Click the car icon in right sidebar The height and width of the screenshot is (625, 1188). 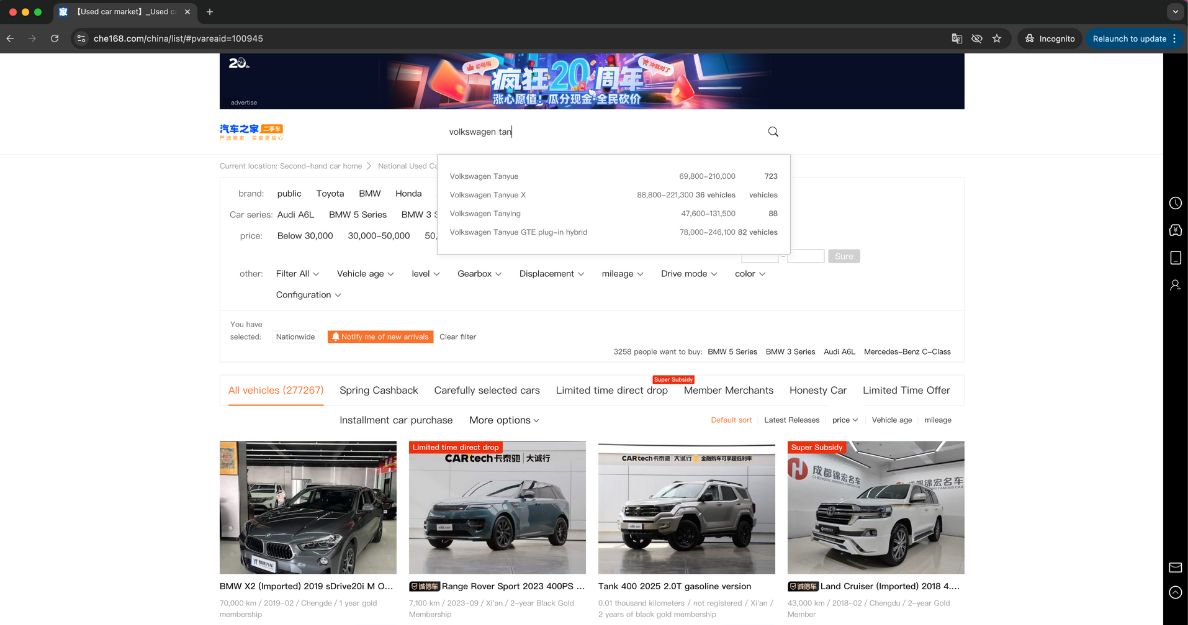point(1175,230)
